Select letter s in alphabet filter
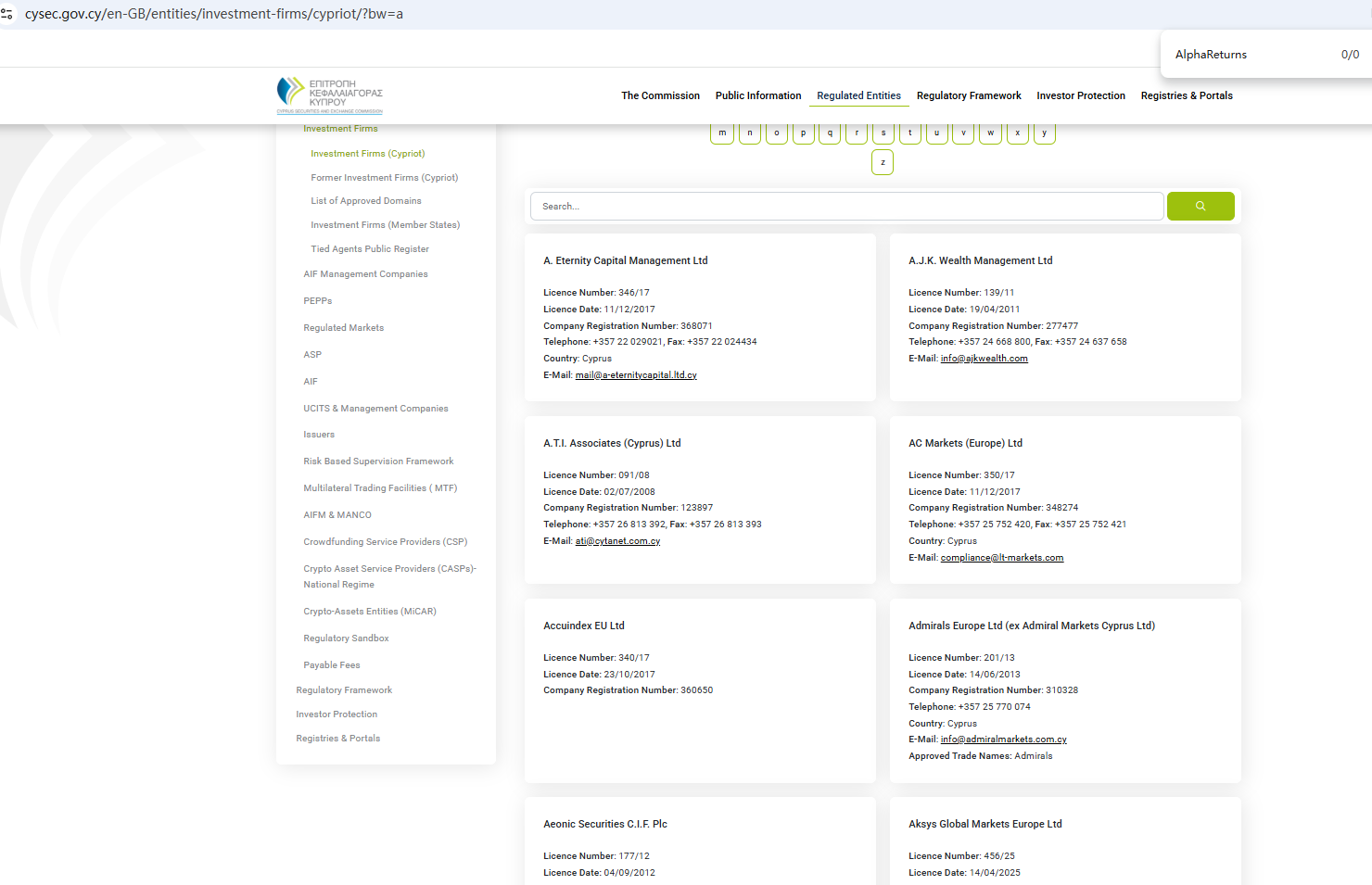 coord(883,133)
